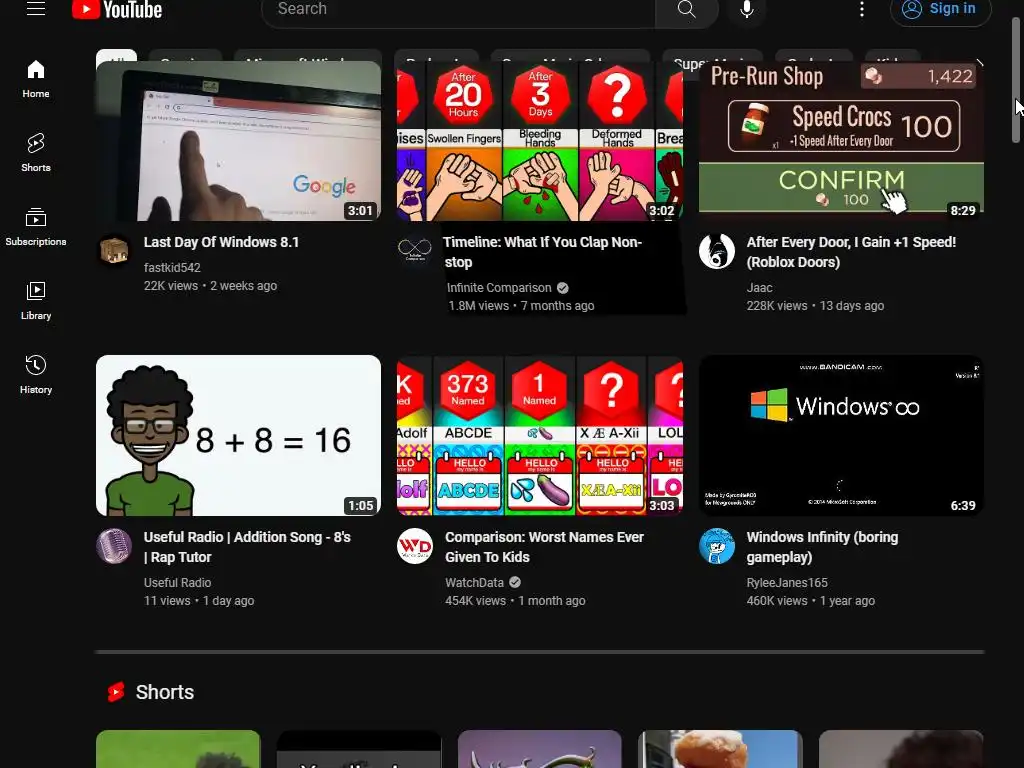The width and height of the screenshot is (1024, 768).
Task: Open Last Day Of Windows 8.1 thumbnail
Action: [238, 141]
